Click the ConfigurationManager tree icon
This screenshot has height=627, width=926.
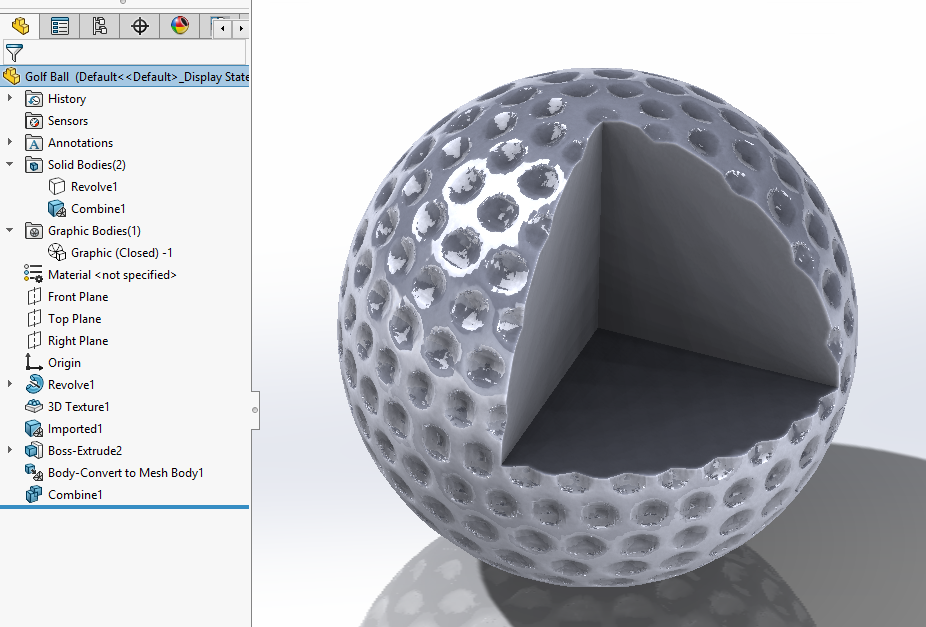click(99, 26)
